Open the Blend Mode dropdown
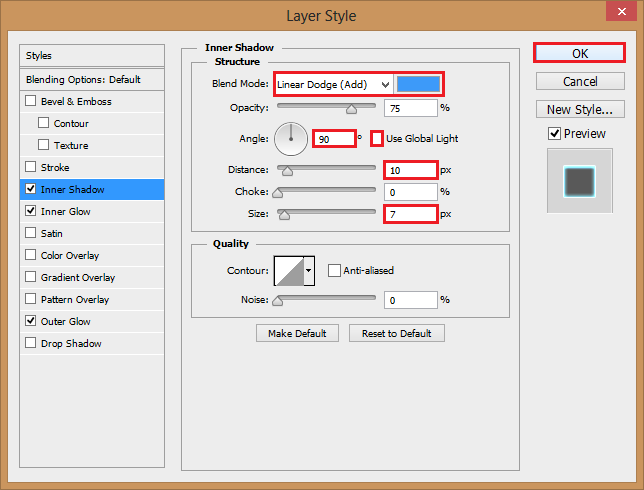The height and width of the screenshot is (490, 644). (333, 84)
